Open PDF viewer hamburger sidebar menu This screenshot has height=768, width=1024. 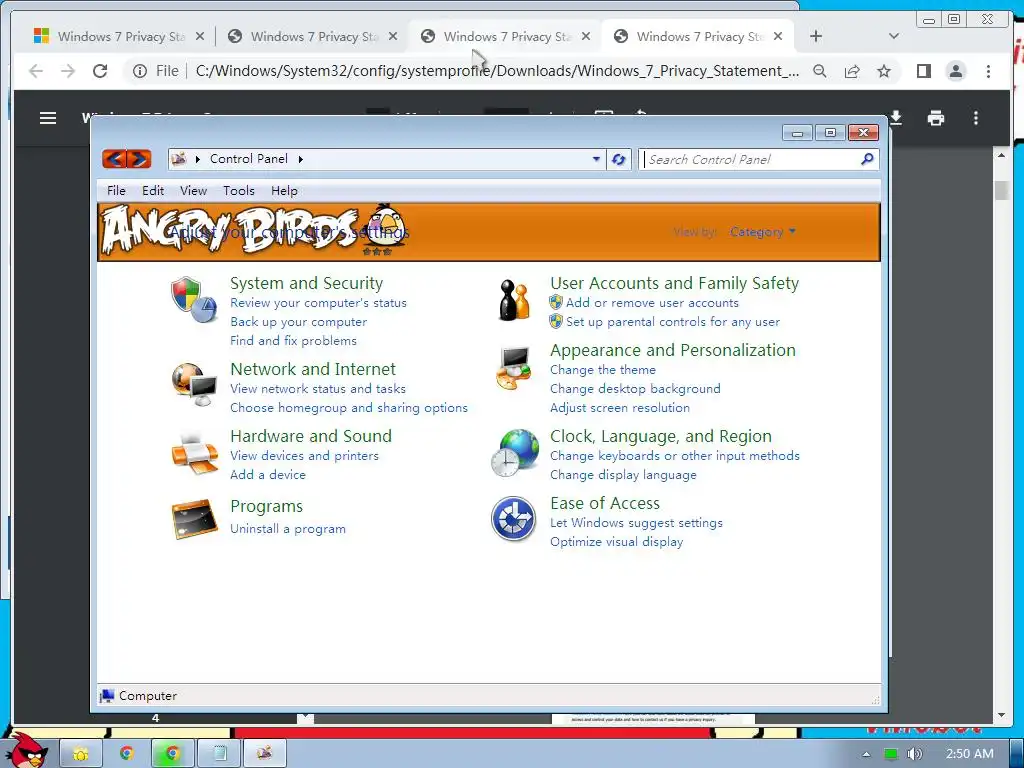(x=48, y=118)
